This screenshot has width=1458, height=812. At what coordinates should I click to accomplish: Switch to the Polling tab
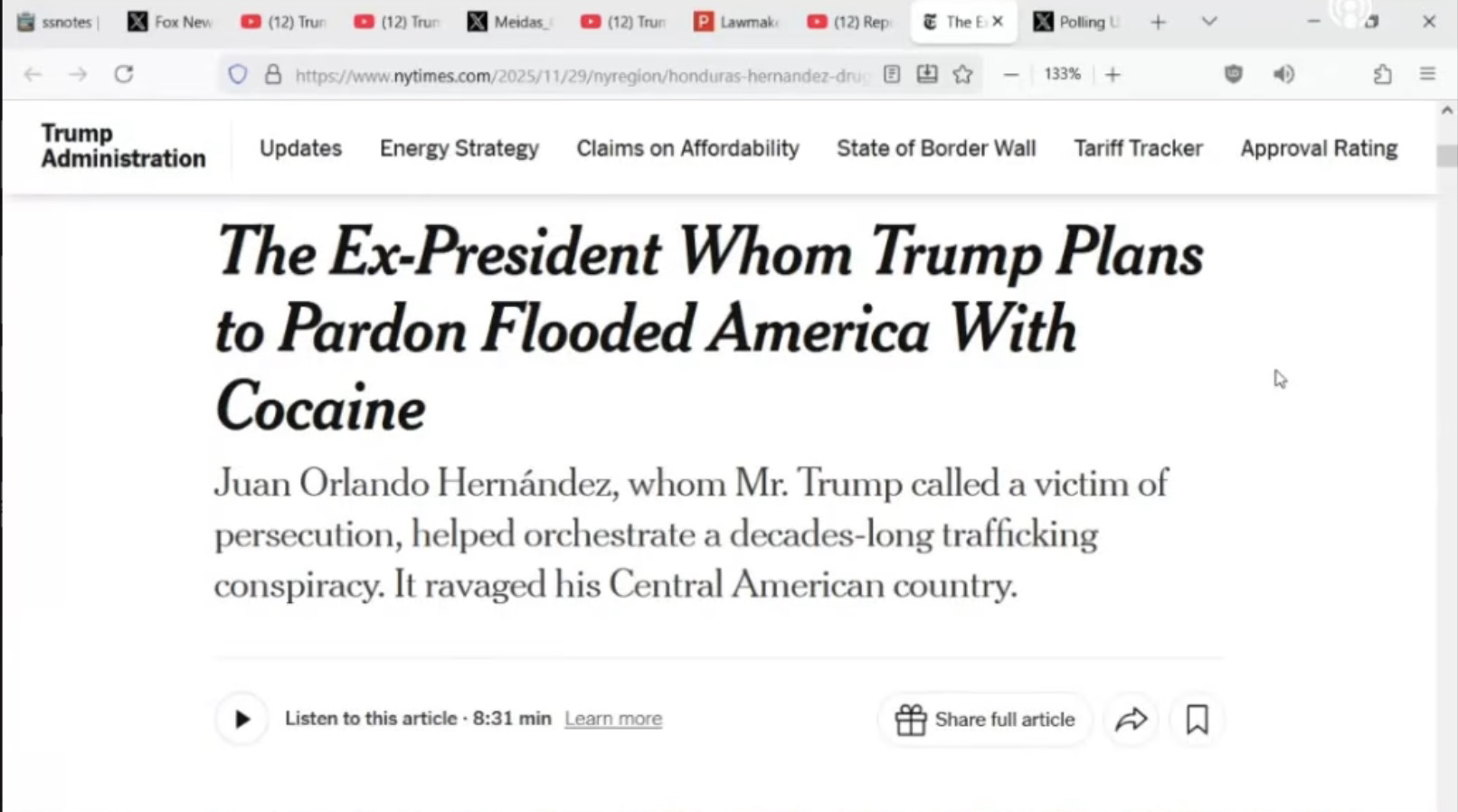1076,22
